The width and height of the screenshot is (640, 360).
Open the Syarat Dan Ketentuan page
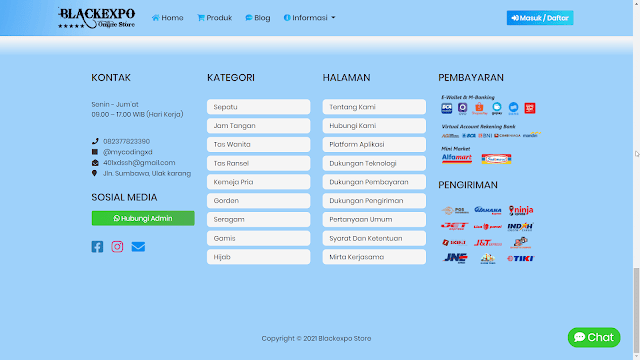pos(374,238)
